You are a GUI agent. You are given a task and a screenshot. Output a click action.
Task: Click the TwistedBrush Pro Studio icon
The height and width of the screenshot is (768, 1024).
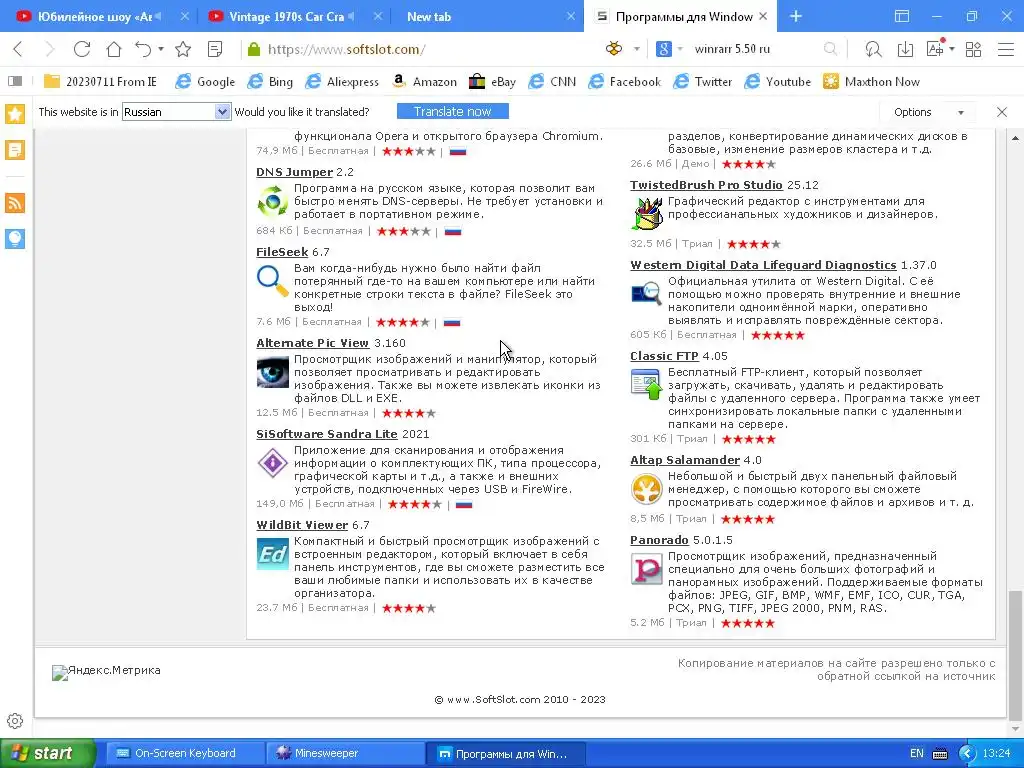pyautogui.click(x=647, y=214)
